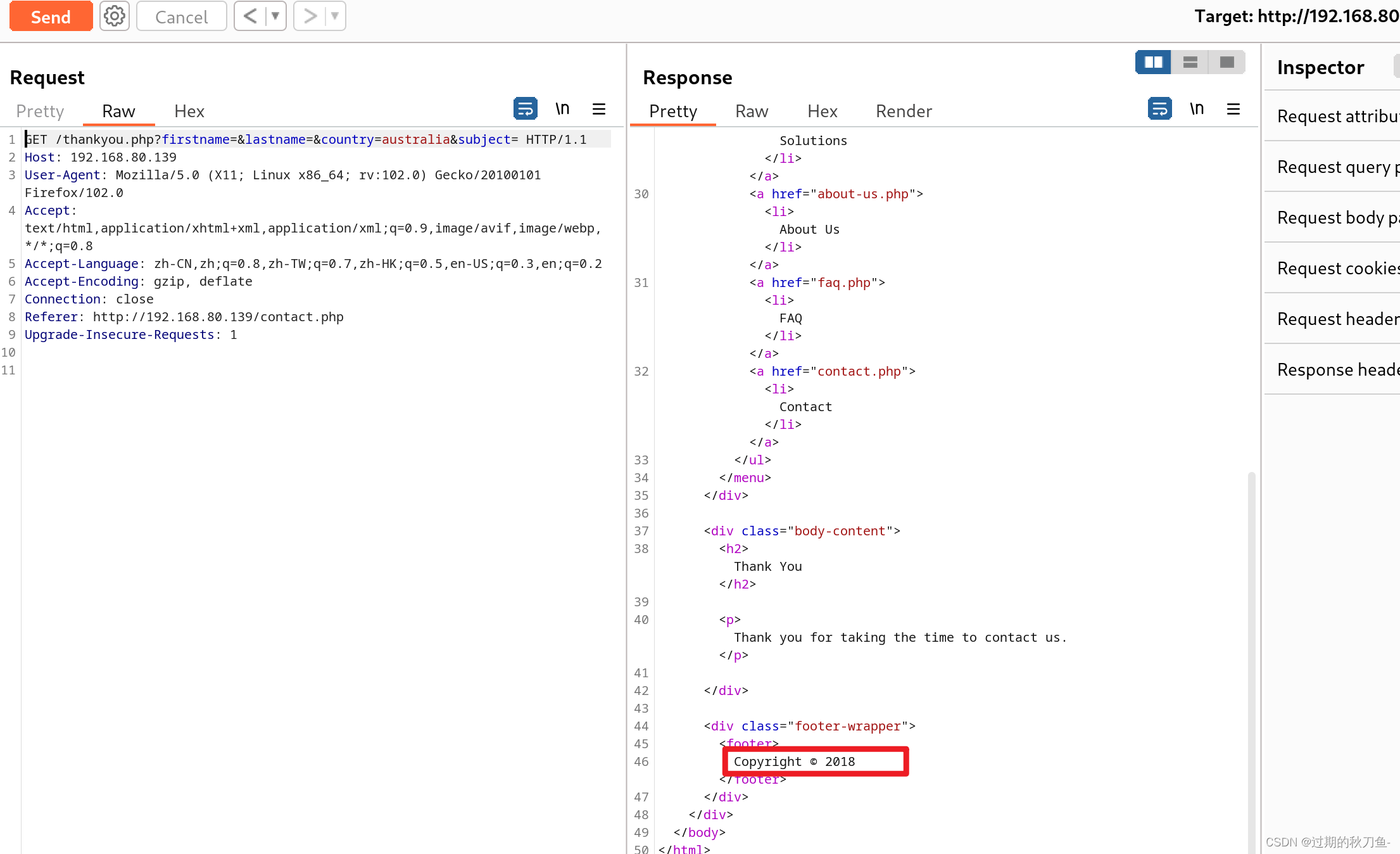The image size is (1400, 854).
Task: Switch to side-by-side split layout
Action: [1153, 62]
